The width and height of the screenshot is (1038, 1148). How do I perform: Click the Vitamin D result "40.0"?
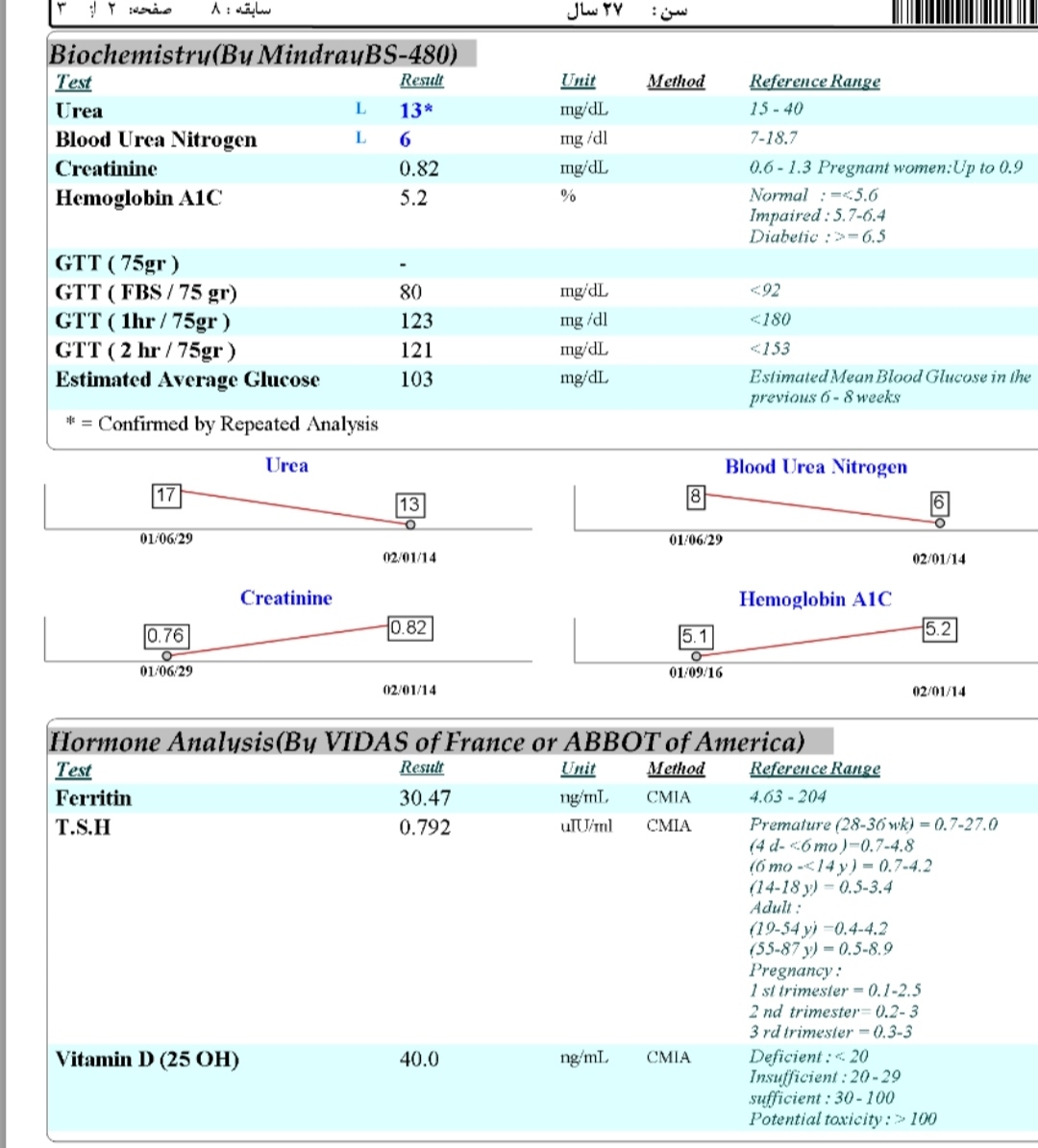[419, 1060]
